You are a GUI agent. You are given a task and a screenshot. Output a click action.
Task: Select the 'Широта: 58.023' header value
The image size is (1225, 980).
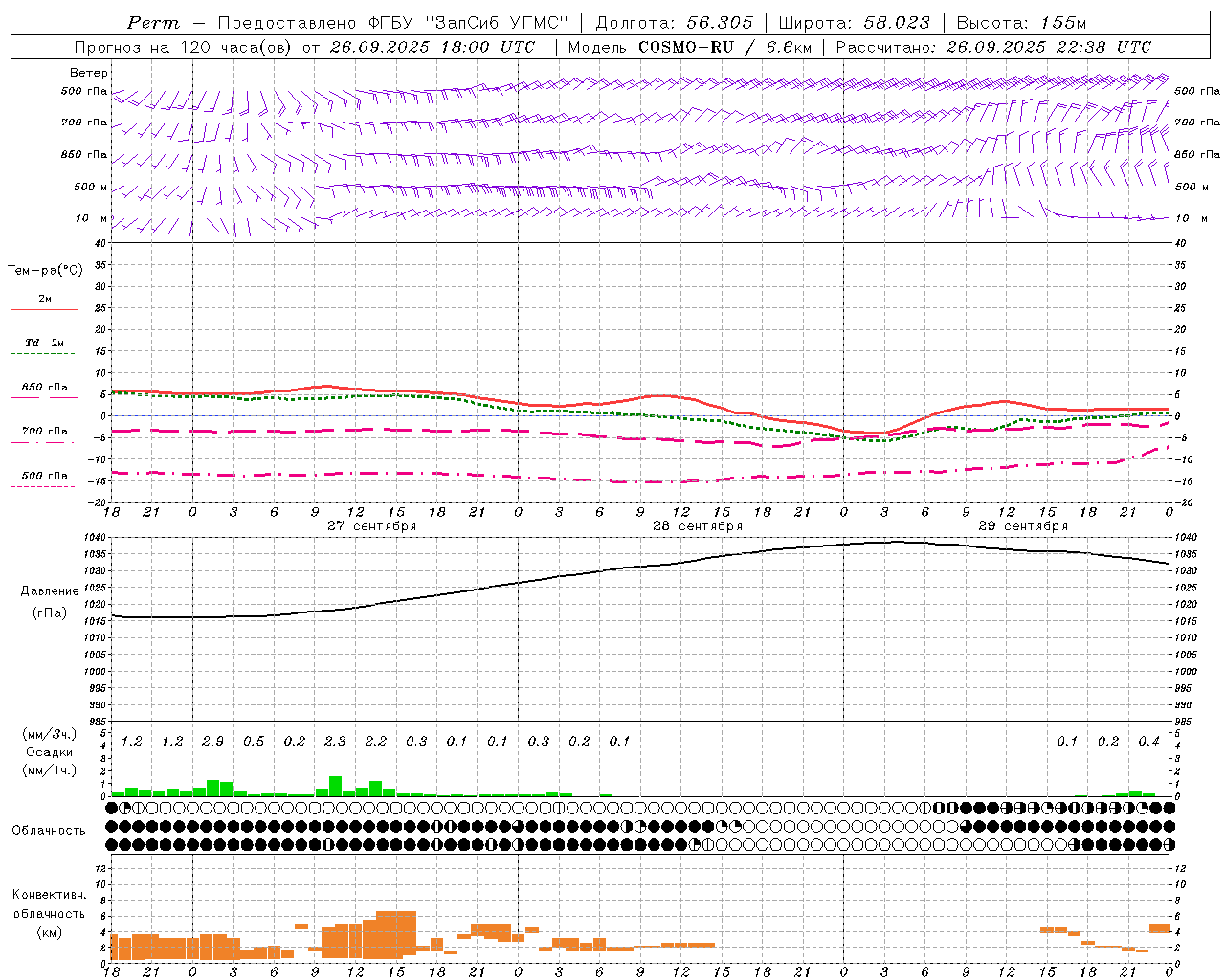point(854,23)
